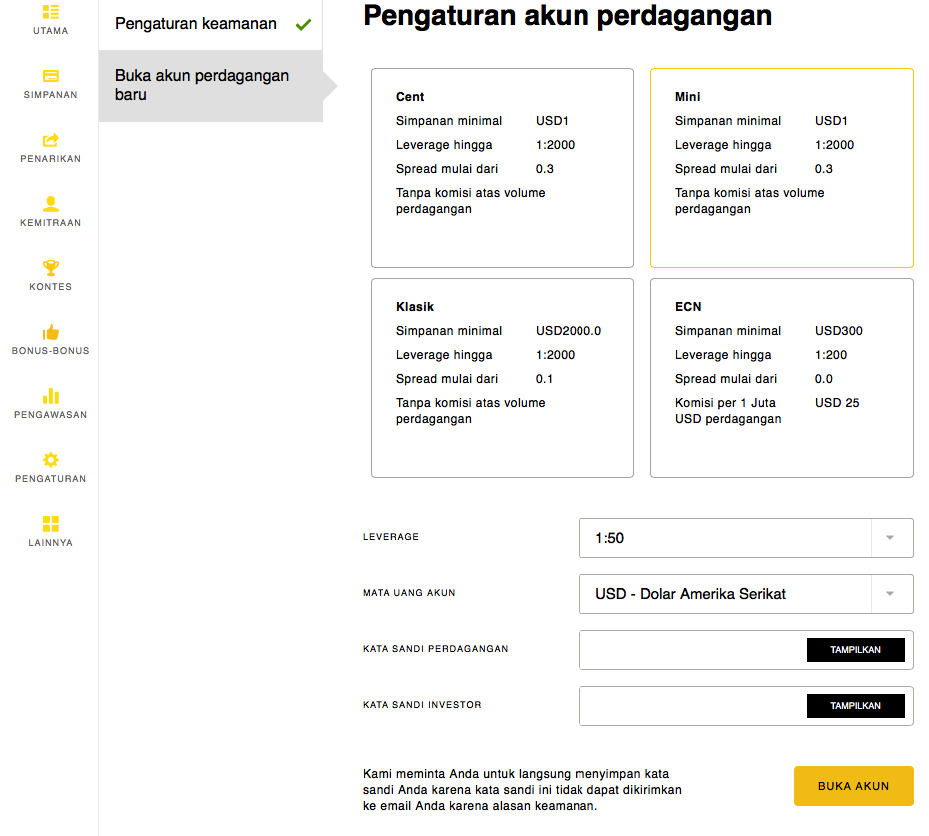Select the Buka akun perdagangan baru tab
929x836 pixels.
210,86
